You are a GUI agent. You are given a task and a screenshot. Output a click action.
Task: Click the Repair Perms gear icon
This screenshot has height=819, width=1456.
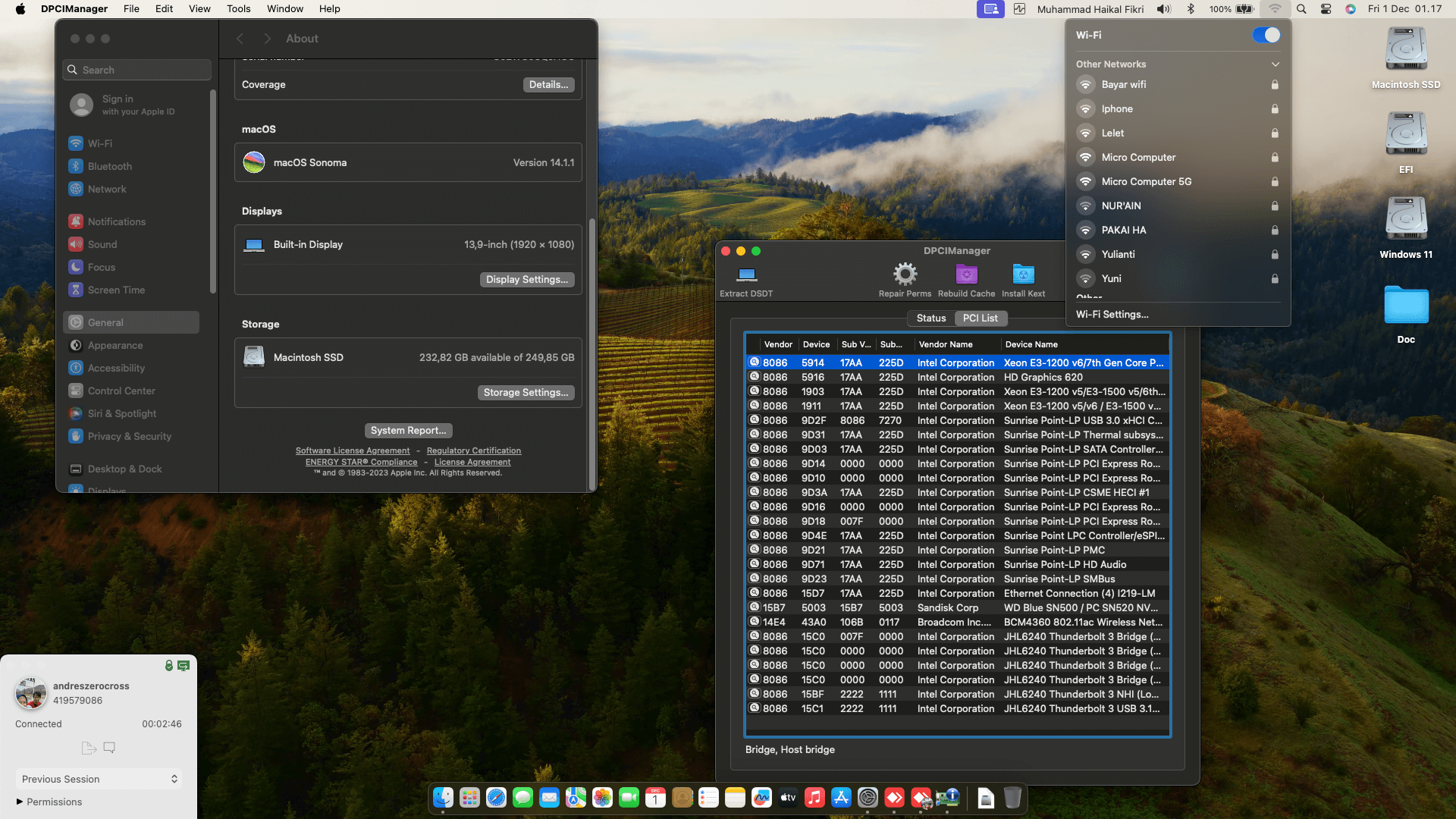905,275
